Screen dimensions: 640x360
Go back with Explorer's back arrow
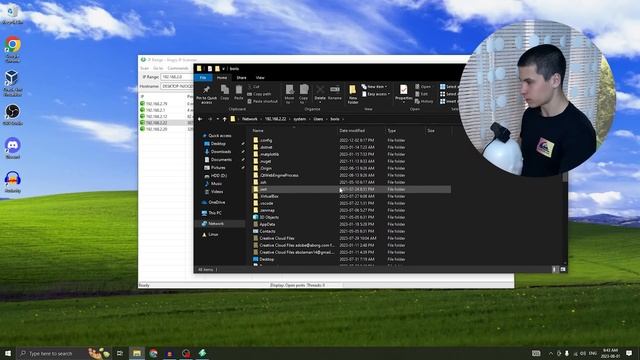[x=200, y=119]
